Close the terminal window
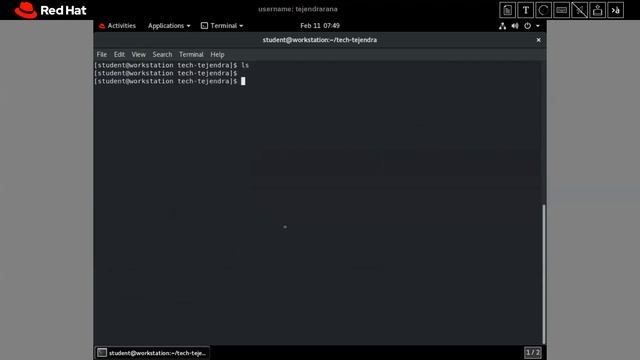The width and height of the screenshot is (640, 360). click(538, 40)
